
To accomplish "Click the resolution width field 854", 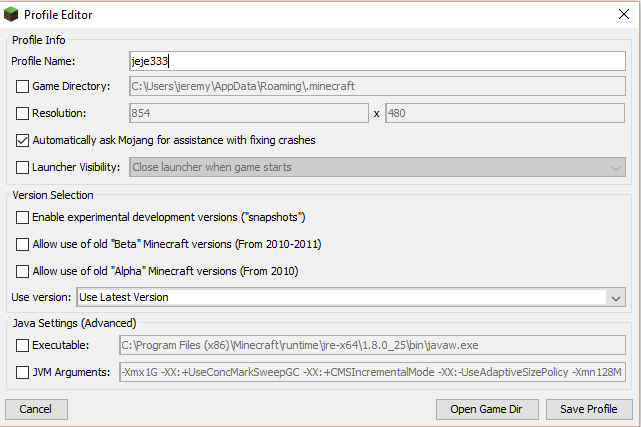I will coord(249,113).
